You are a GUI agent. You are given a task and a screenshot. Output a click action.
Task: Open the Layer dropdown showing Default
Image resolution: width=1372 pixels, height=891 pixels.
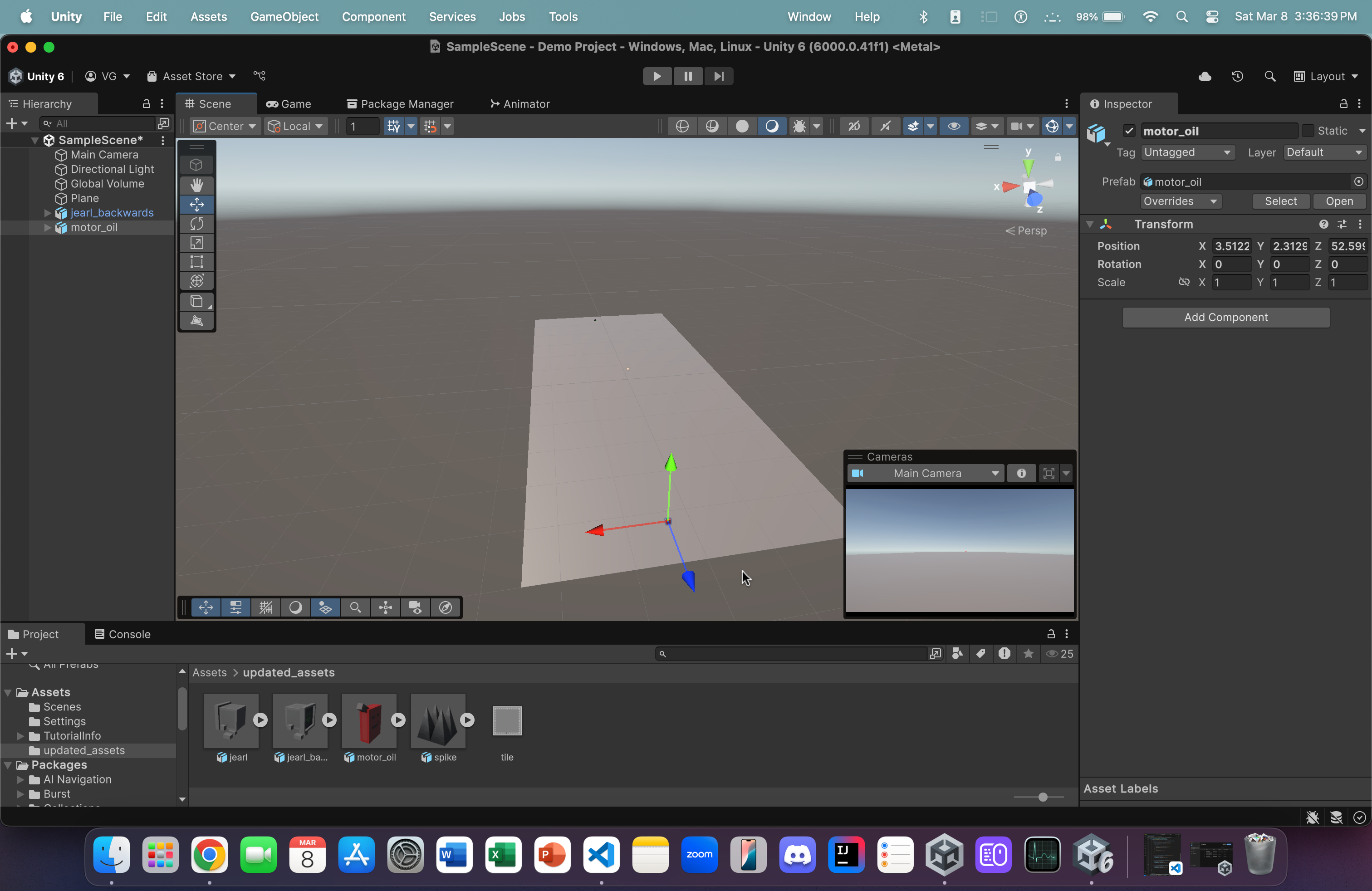[1324, 152]
